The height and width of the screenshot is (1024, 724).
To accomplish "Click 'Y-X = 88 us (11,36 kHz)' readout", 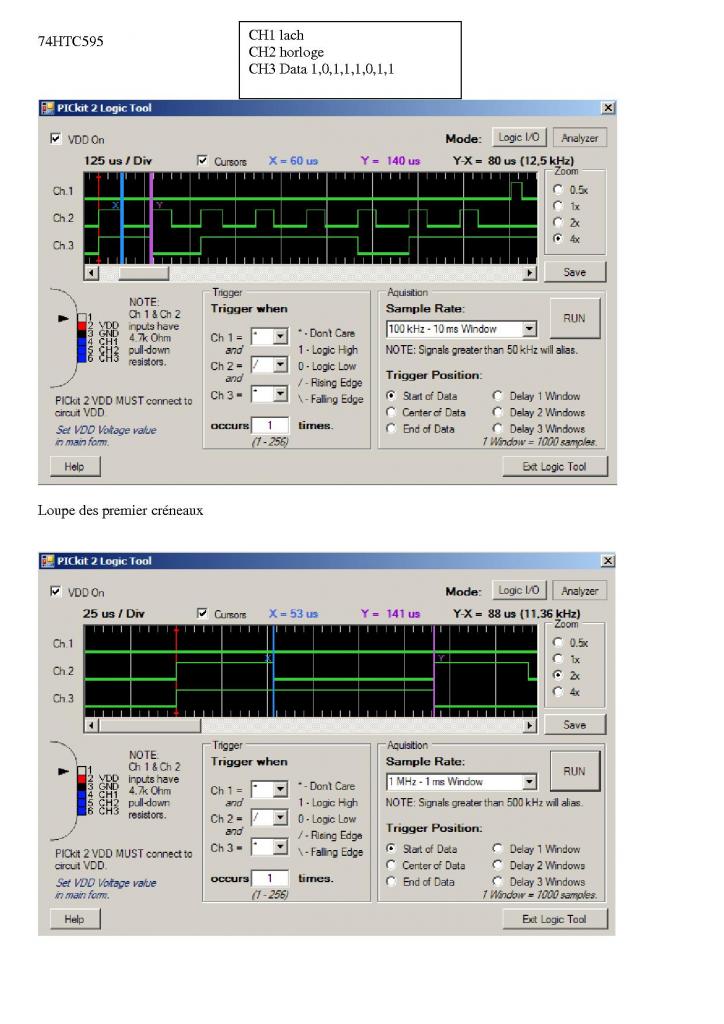I will pos(516,613).
